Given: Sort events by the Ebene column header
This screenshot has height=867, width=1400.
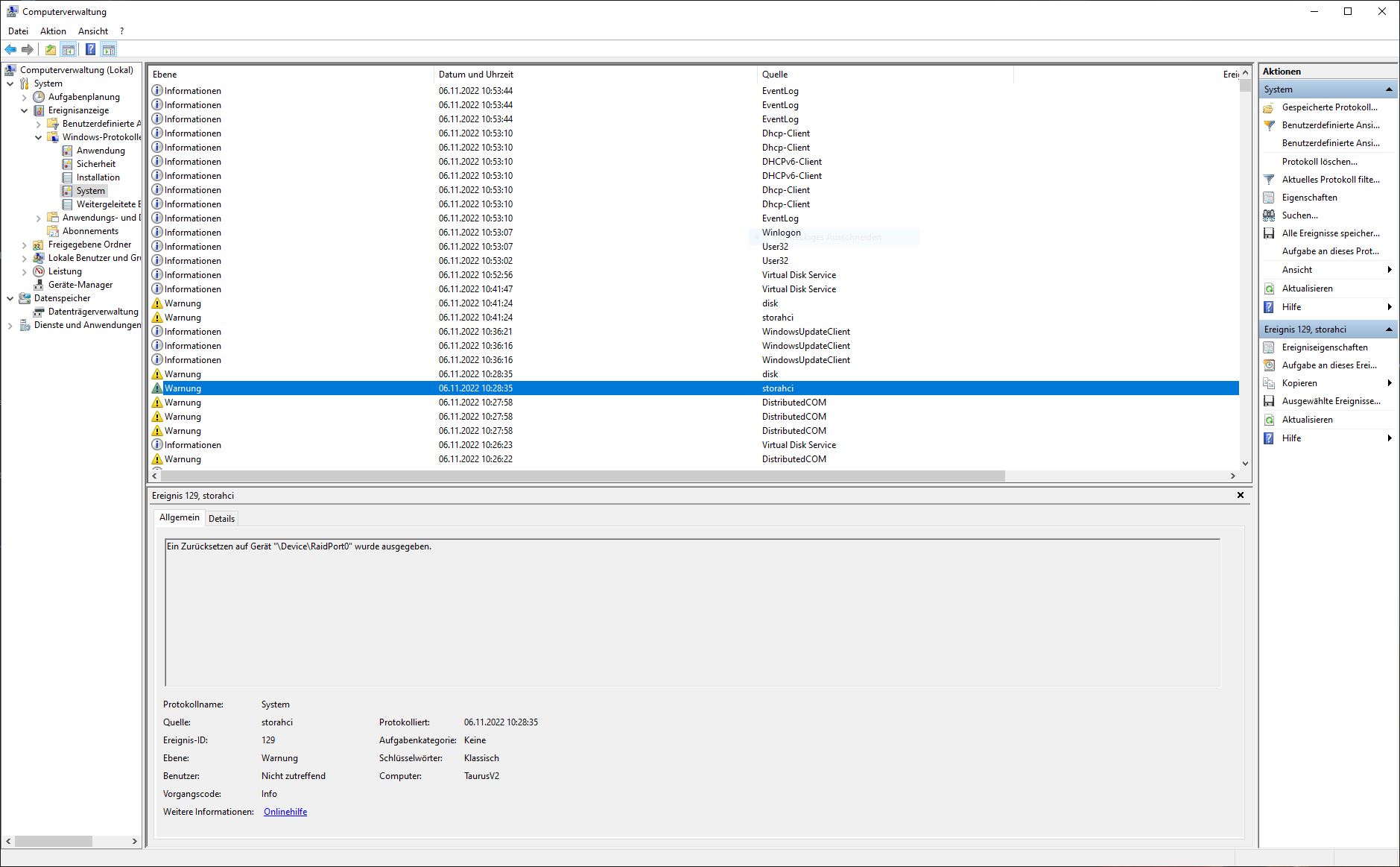Looking at the screenshot, I should click(291, 75).
